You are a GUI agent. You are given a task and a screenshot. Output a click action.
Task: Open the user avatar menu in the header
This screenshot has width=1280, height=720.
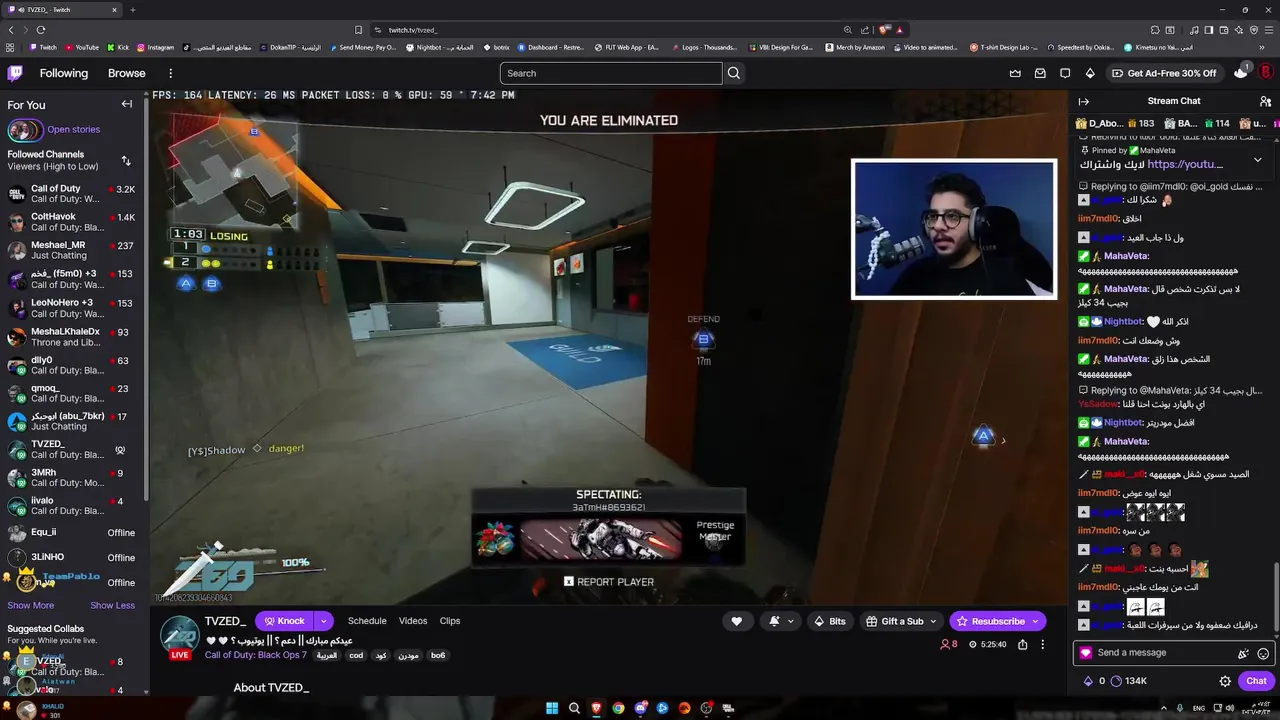coord(1265,73)
